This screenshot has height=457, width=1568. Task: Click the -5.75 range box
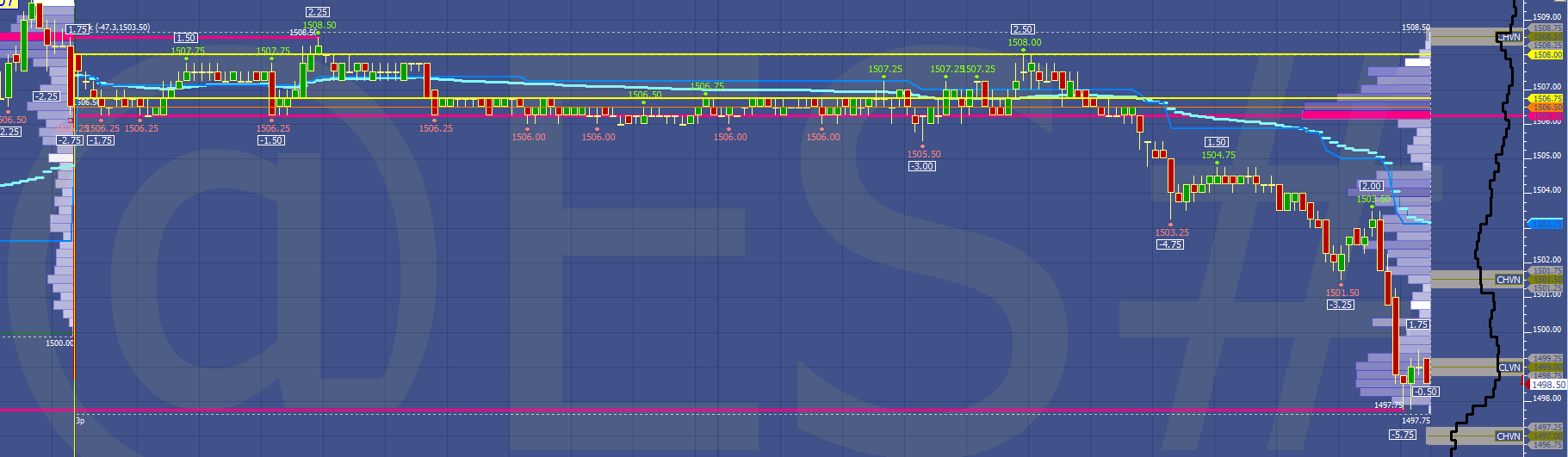tap(1402, 435)
